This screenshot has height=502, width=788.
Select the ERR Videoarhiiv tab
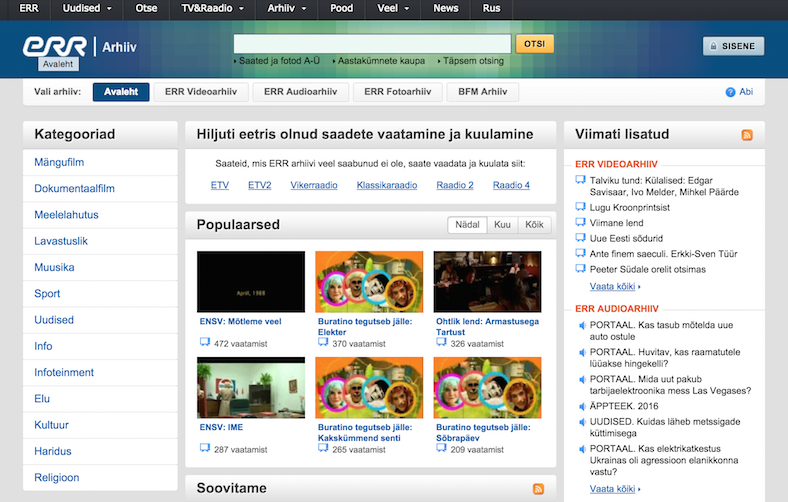[201, 92]
